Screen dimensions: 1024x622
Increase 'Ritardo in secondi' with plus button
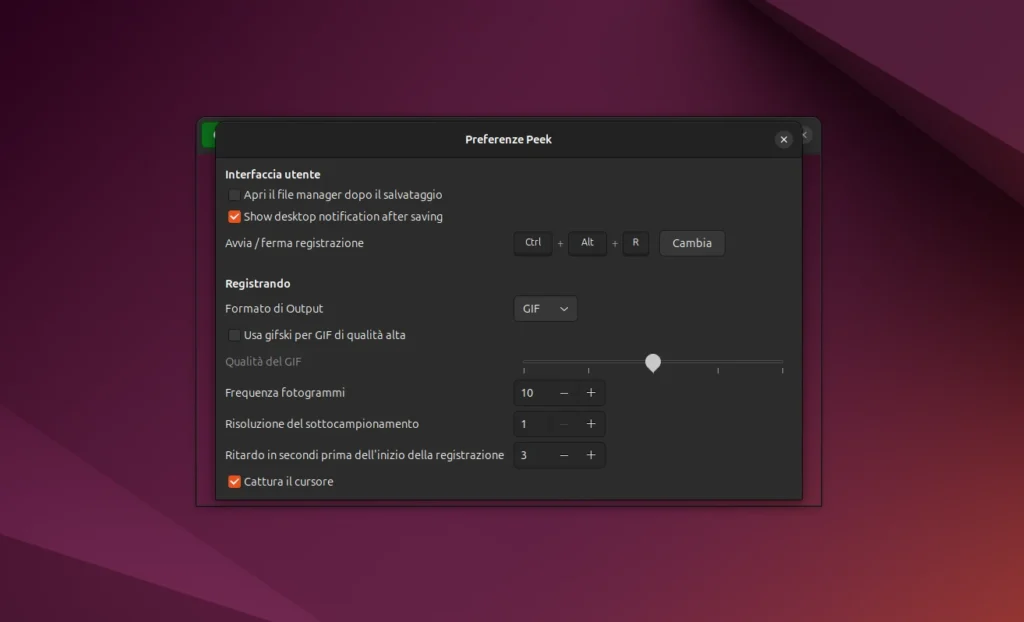click(x=591, y=455)
